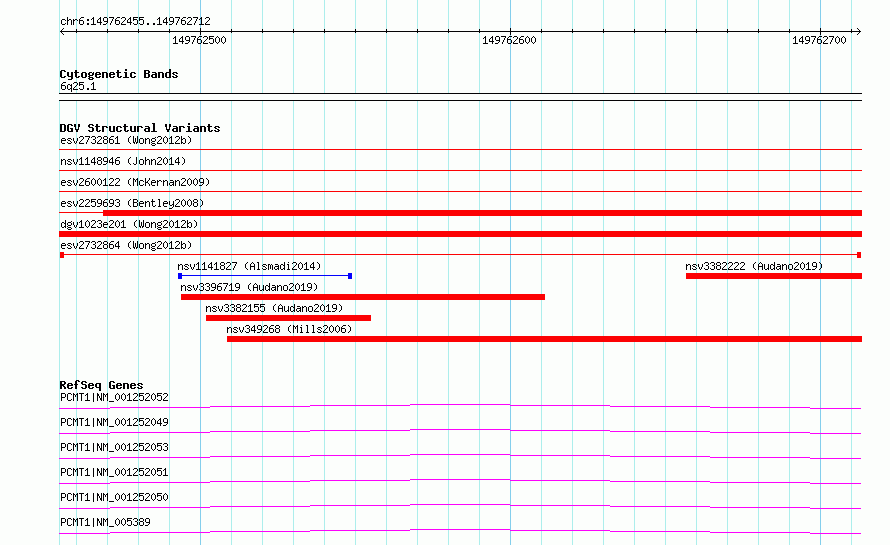Open variant esv2732861 (Wong2012b) label

pos(126,140)
